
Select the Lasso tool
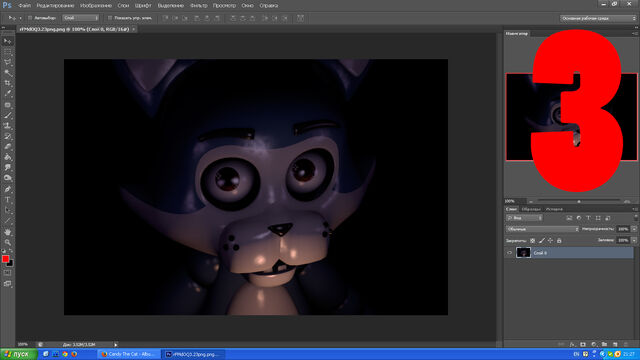point(8,62)
